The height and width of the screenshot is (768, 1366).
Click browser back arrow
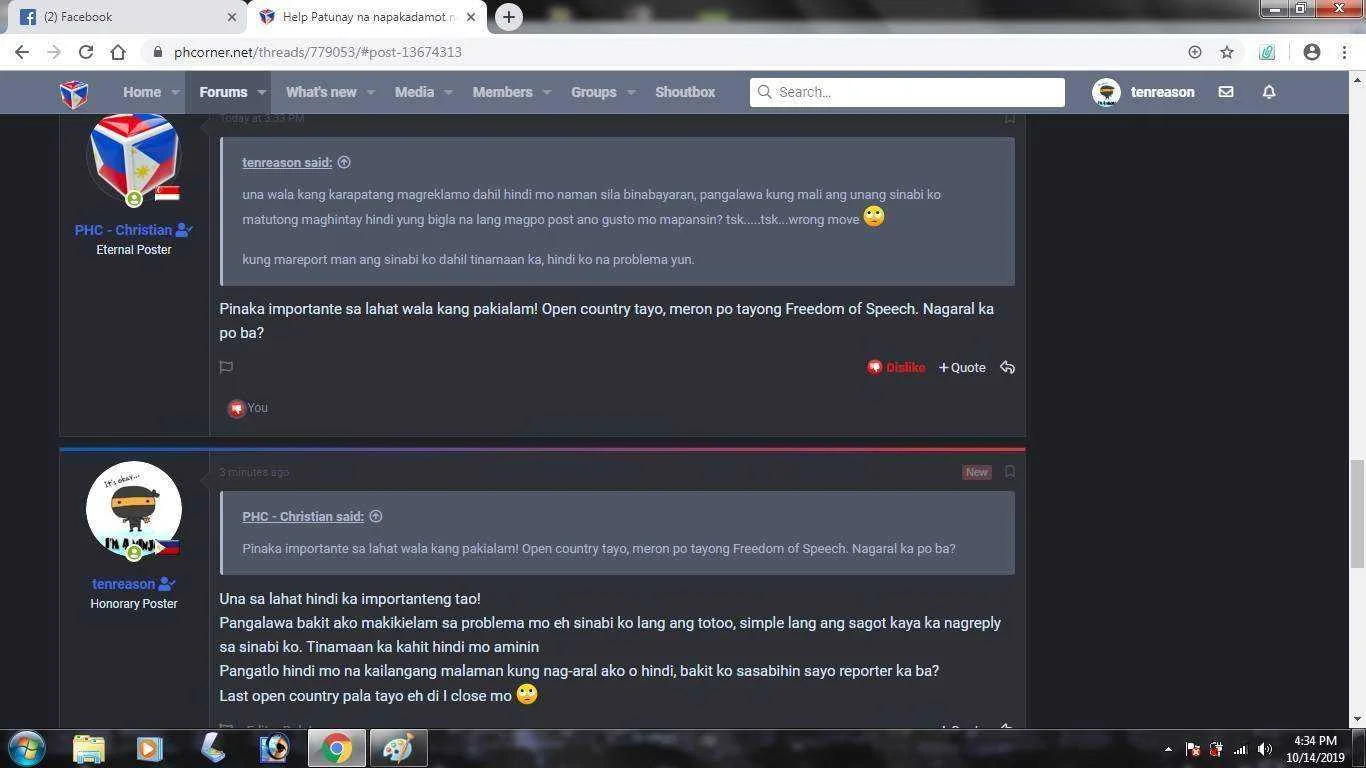point(22,52)
